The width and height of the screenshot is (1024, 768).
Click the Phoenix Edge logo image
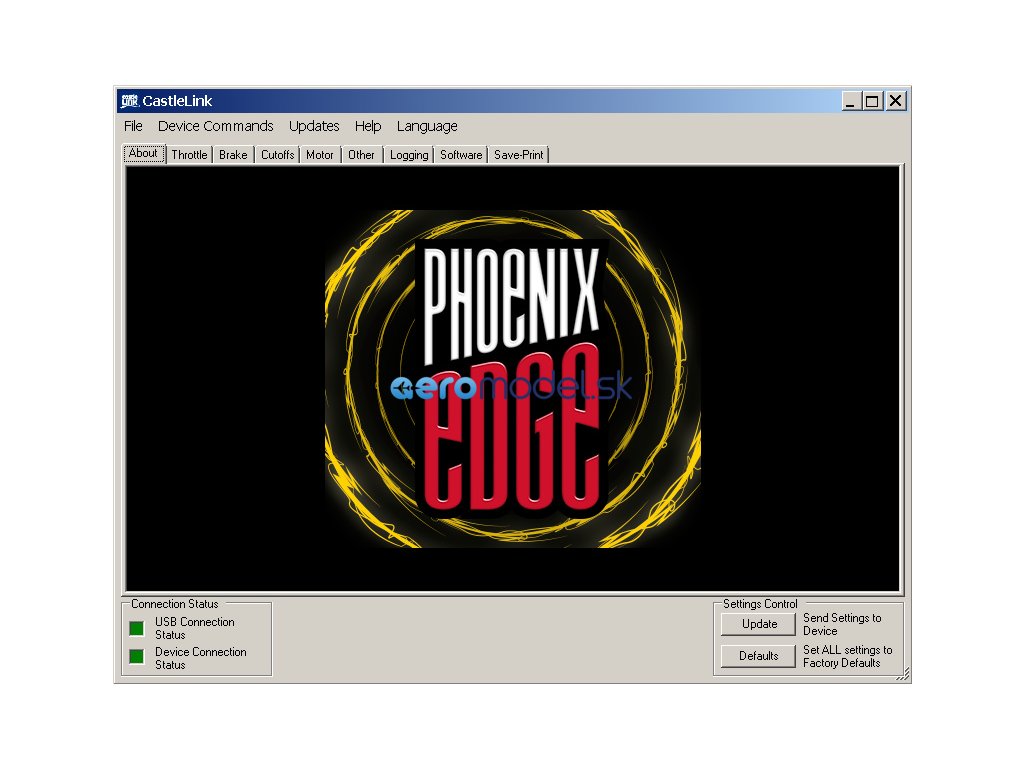click(512, 378)
